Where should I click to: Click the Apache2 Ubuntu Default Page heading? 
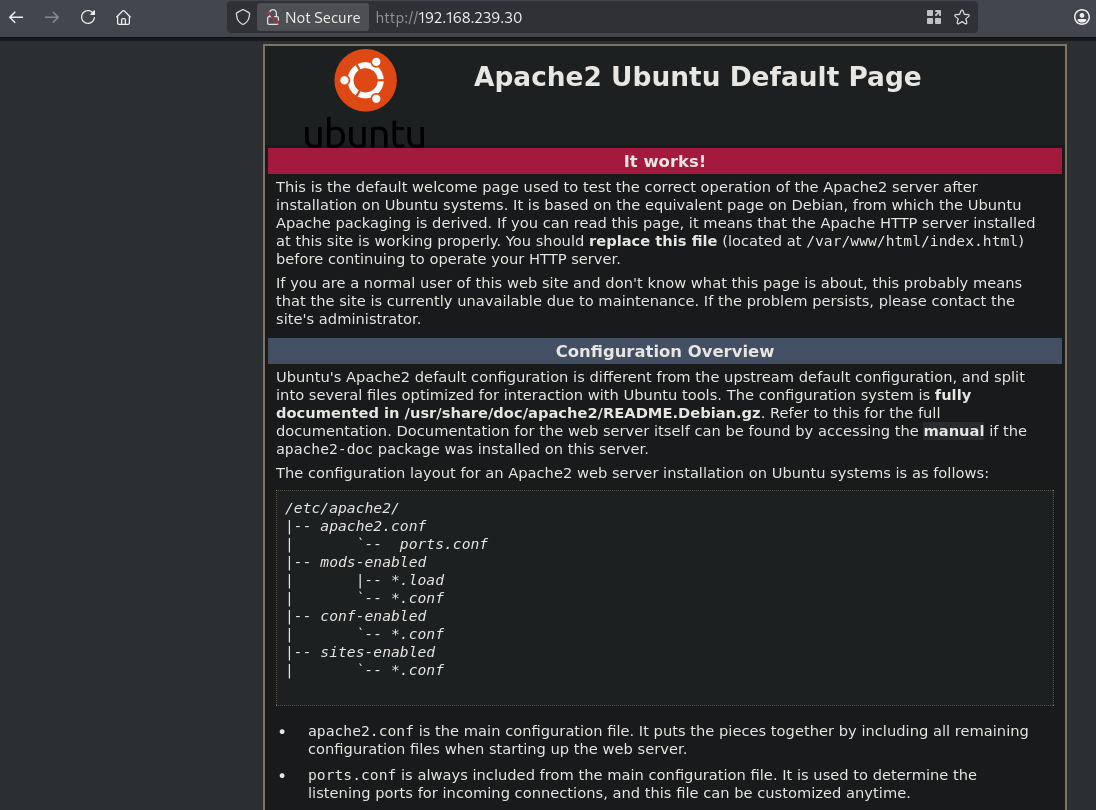click(x=697, y=77)
